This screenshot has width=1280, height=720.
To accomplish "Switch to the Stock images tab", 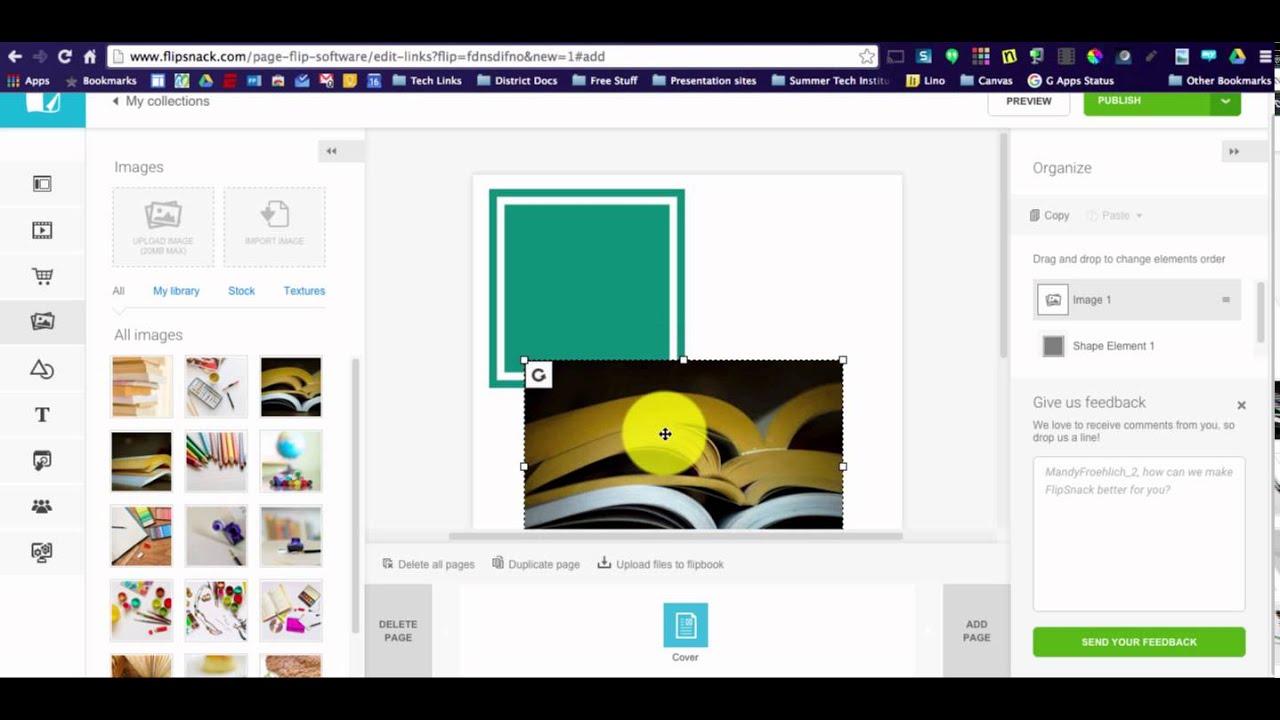I will (x=241, y=291).
